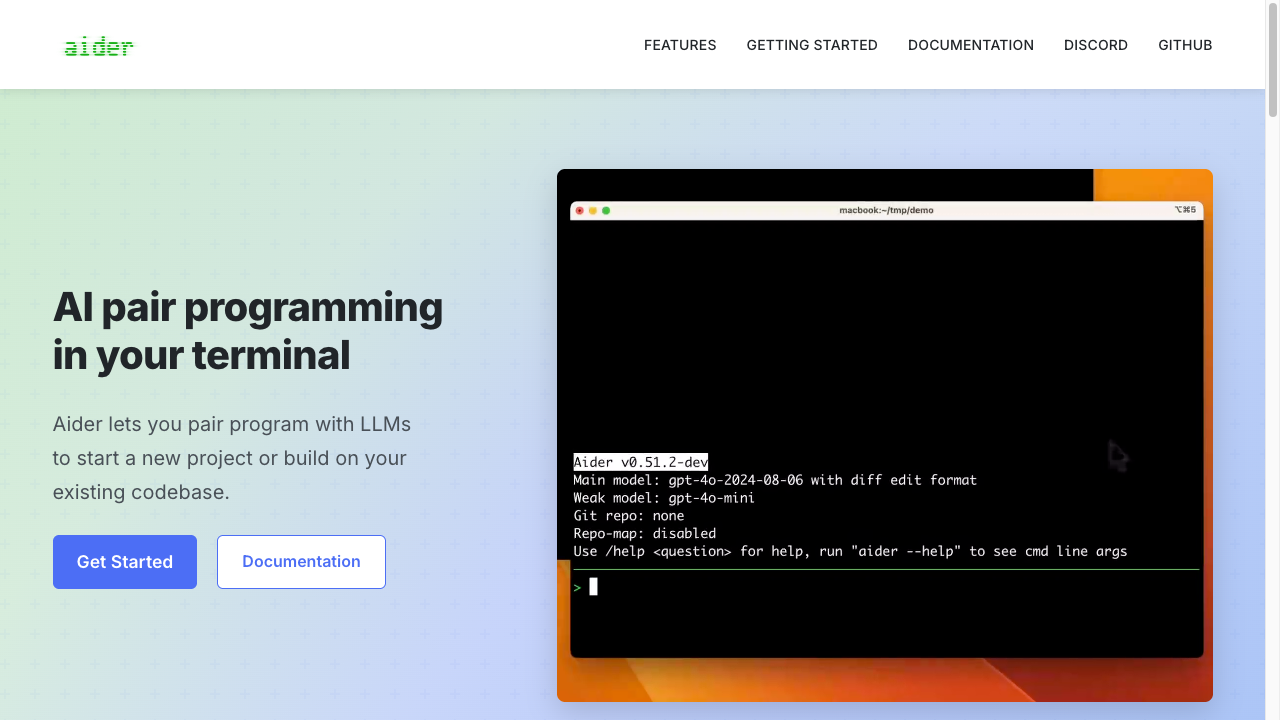Click the highlighted Aider v0.51.2-dev text

(640, 462)
